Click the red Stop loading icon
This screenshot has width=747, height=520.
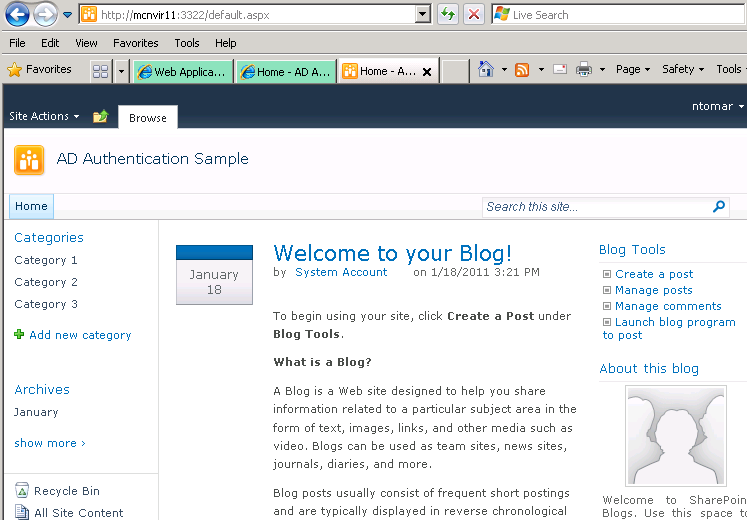pos(474,14)
